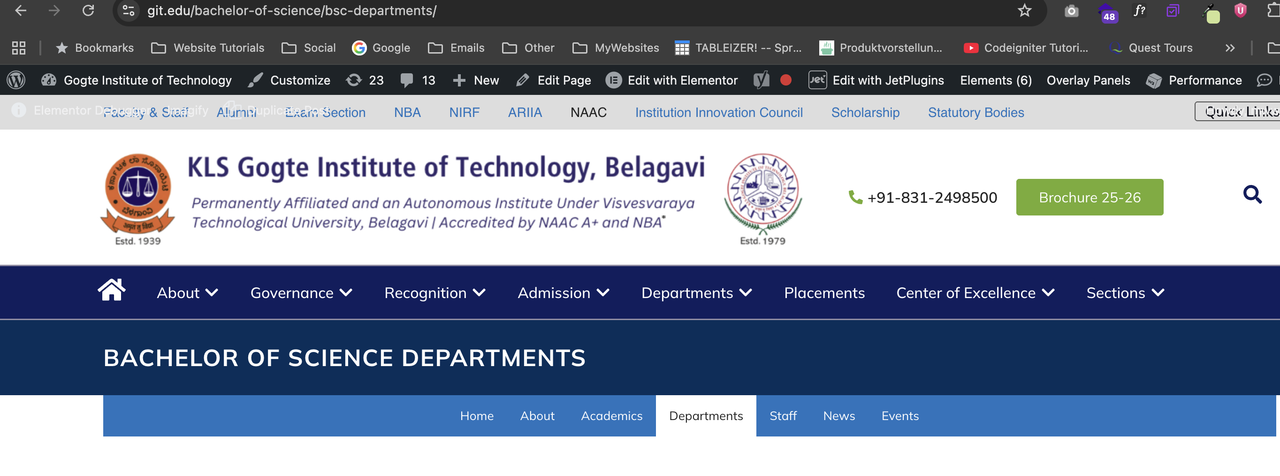Open the ARIIA link
Image resolution: width=1280 pixels, height=476 pixels.
[525, 112]
